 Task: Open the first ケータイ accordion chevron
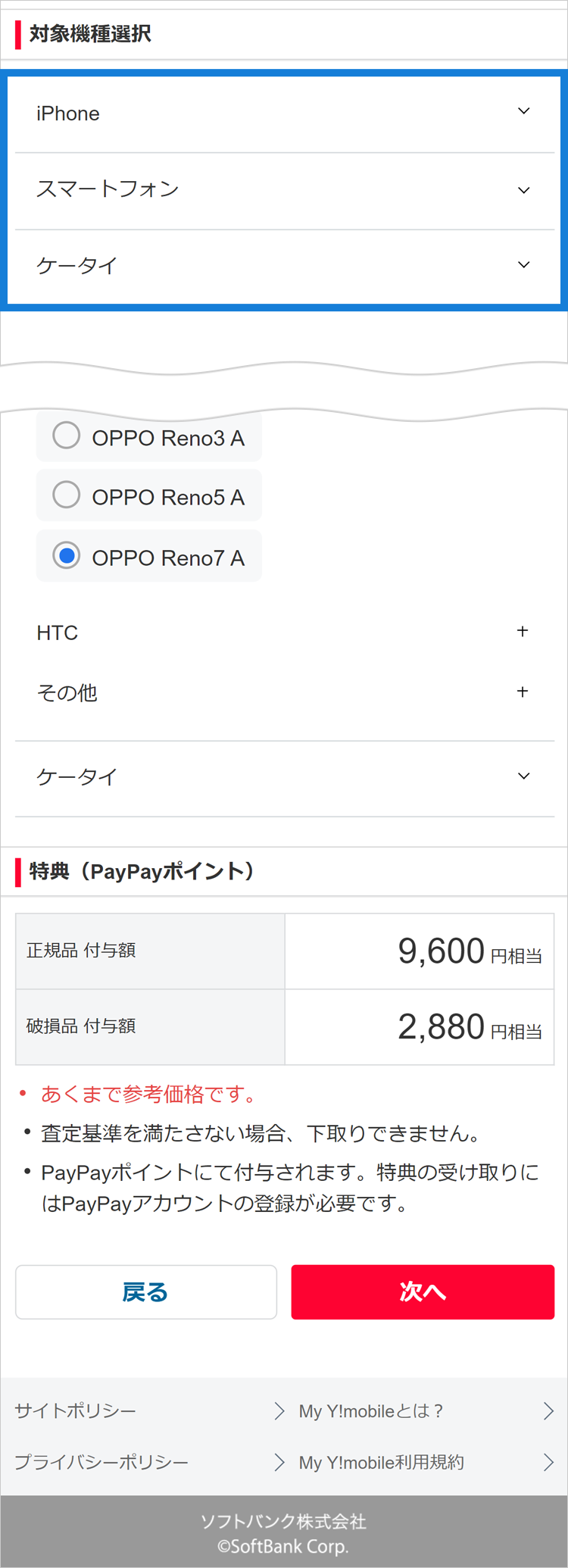click(x=523, y=265)
